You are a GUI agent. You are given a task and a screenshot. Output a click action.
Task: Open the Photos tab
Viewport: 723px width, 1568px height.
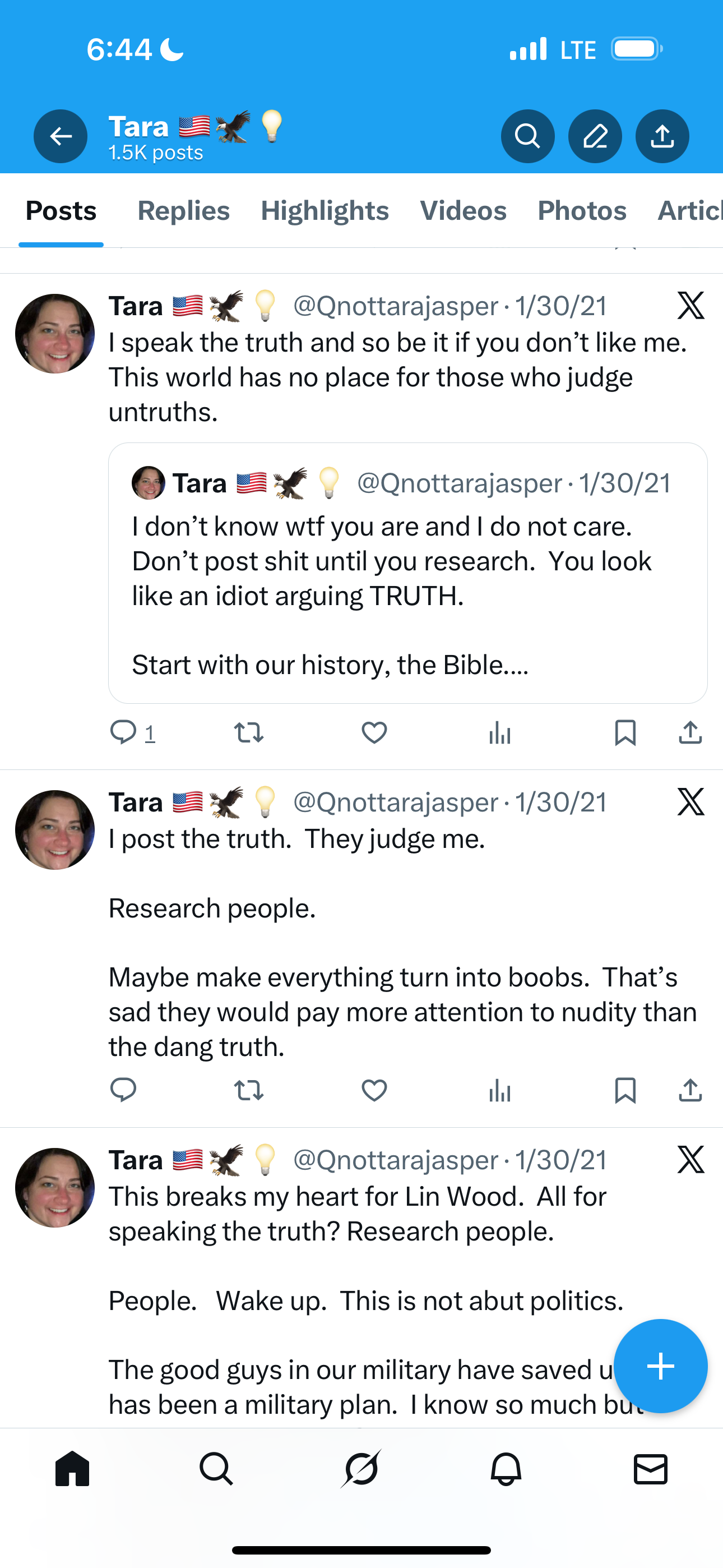(x=582, y=211)
